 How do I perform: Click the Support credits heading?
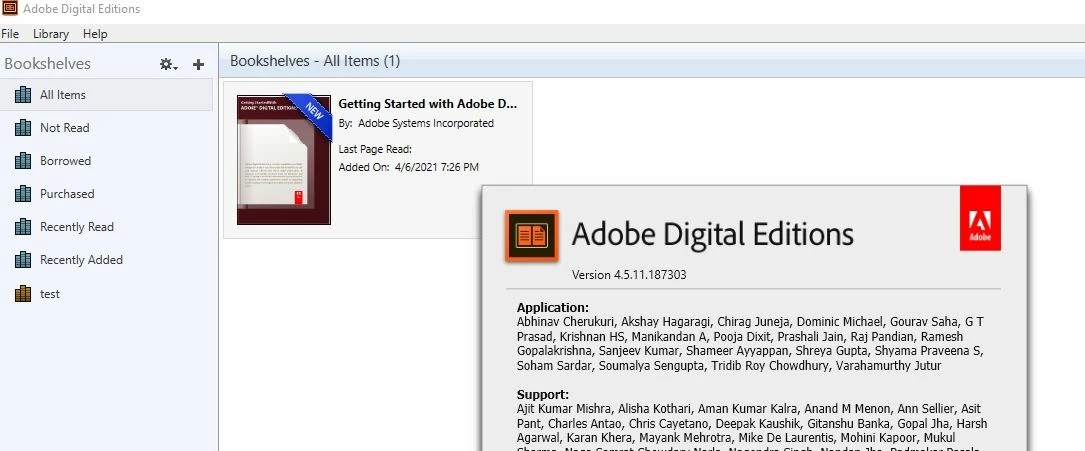[x=542, y=395]
